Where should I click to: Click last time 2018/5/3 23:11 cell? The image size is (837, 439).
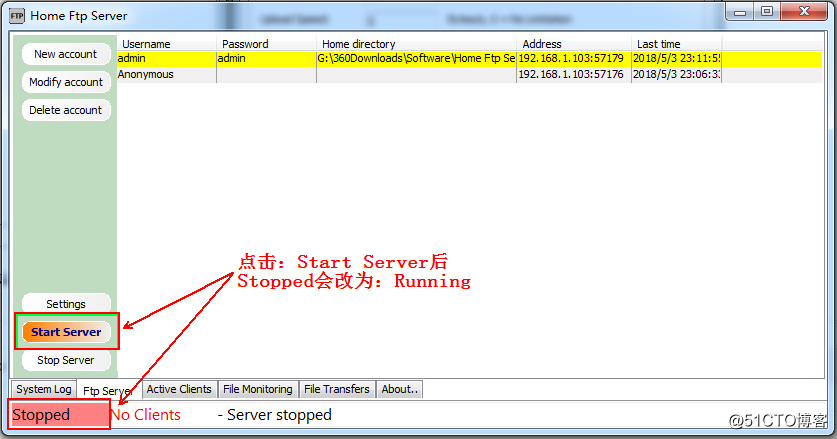pos(676,58)
